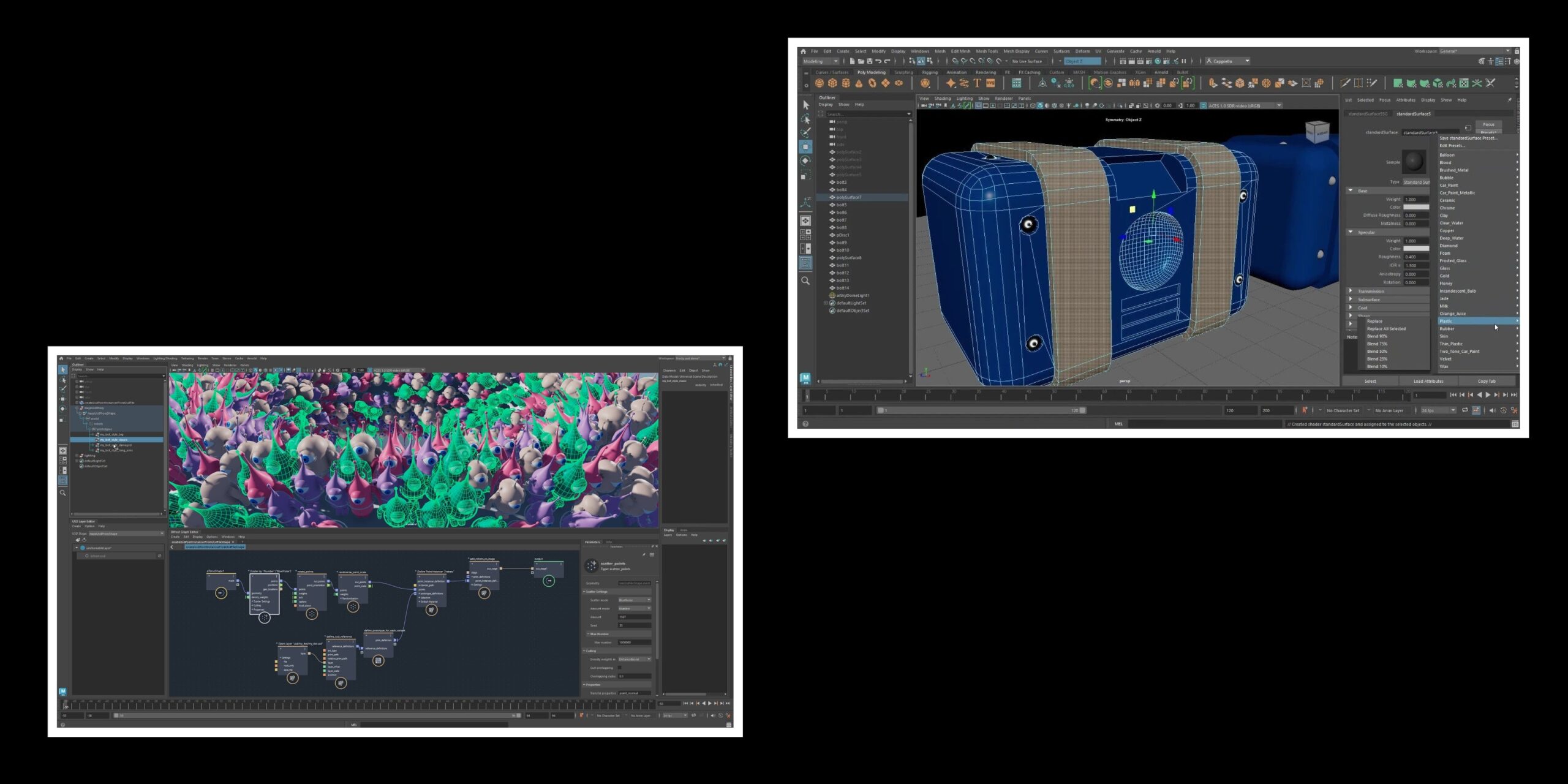Click the save scene icon in status line

click(x=869, y=61)
